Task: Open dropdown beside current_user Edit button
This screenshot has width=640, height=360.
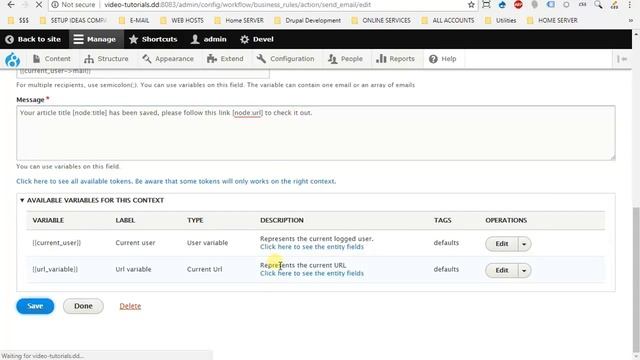Action: 524,244
